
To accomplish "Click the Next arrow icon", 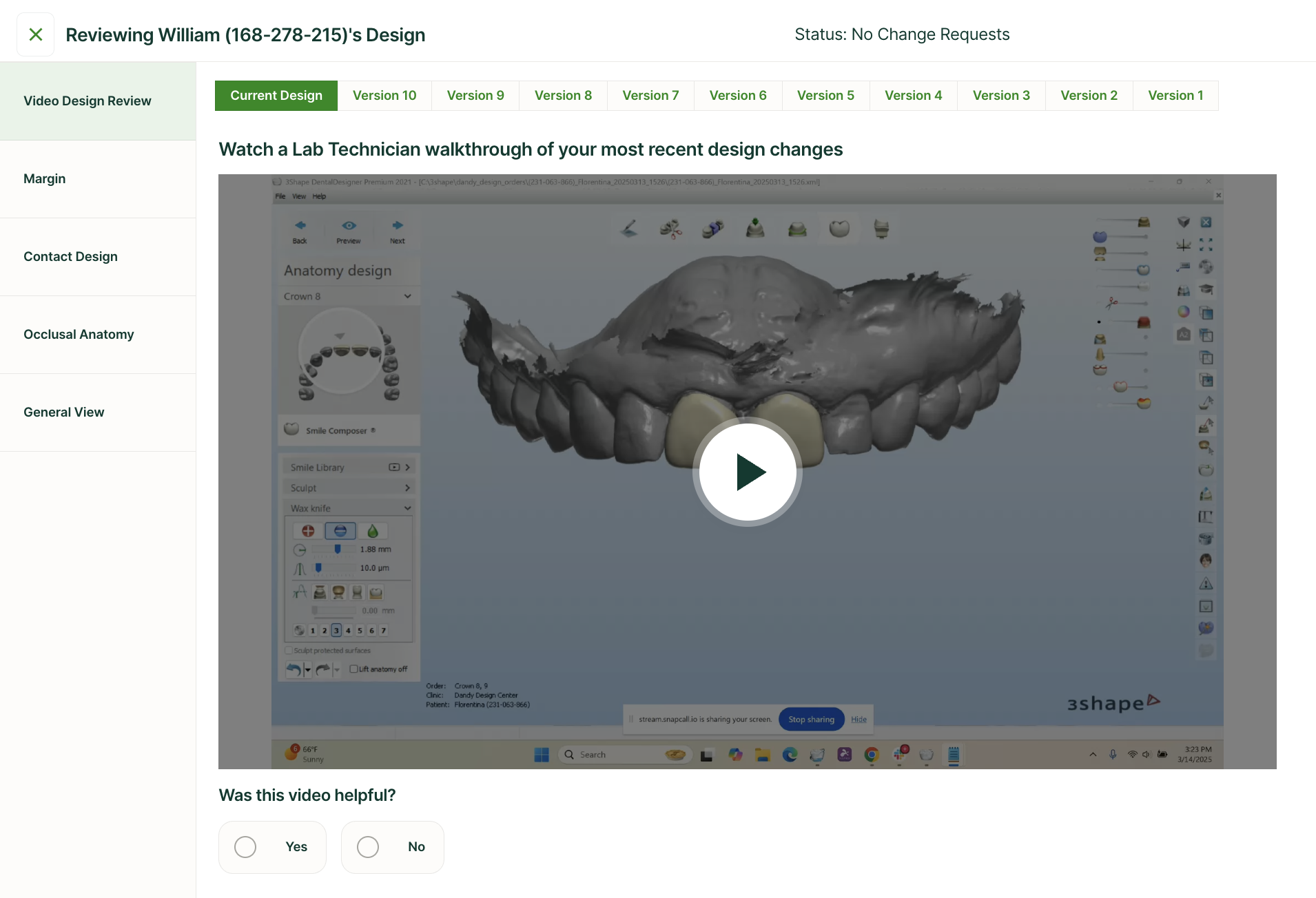I will tap(398, 226).
